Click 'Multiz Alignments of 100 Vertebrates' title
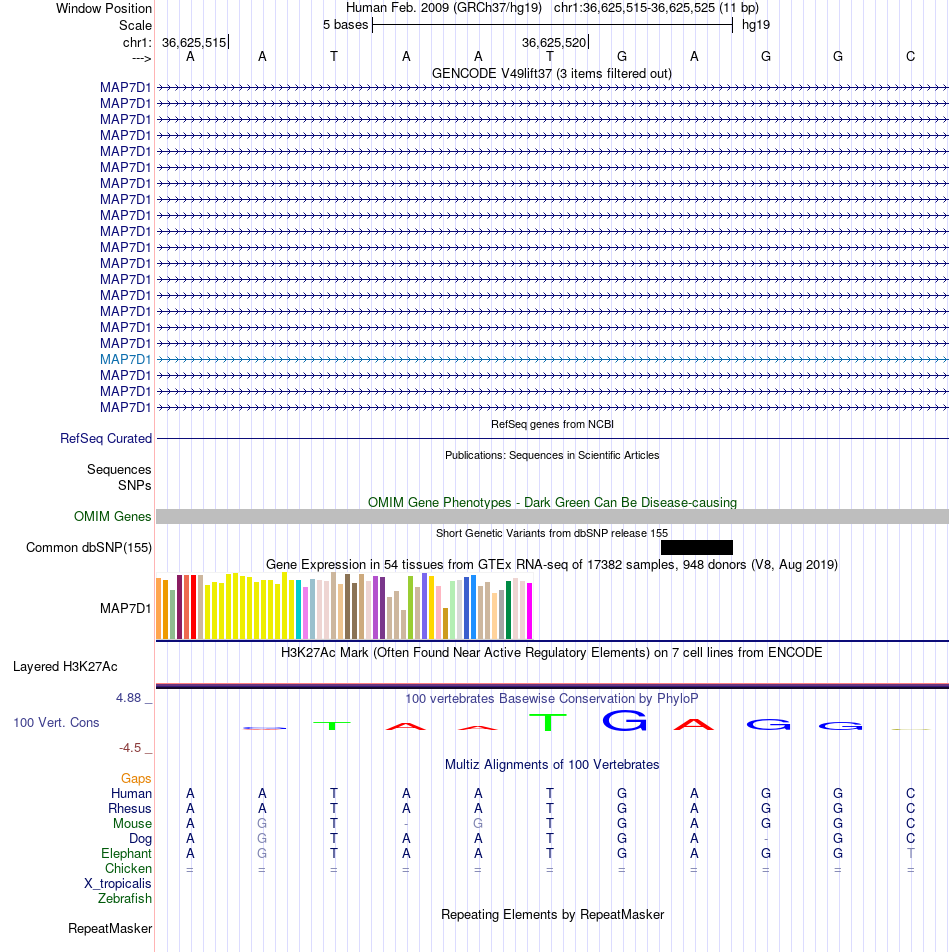950x952 pixels. coord(552,764)
